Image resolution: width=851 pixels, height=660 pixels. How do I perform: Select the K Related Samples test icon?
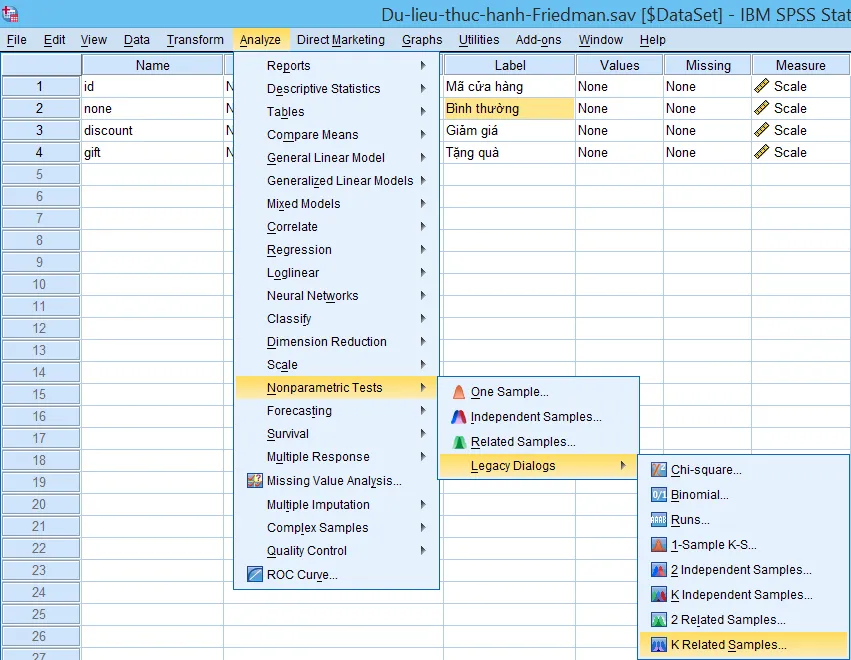[x=657, y=645]
